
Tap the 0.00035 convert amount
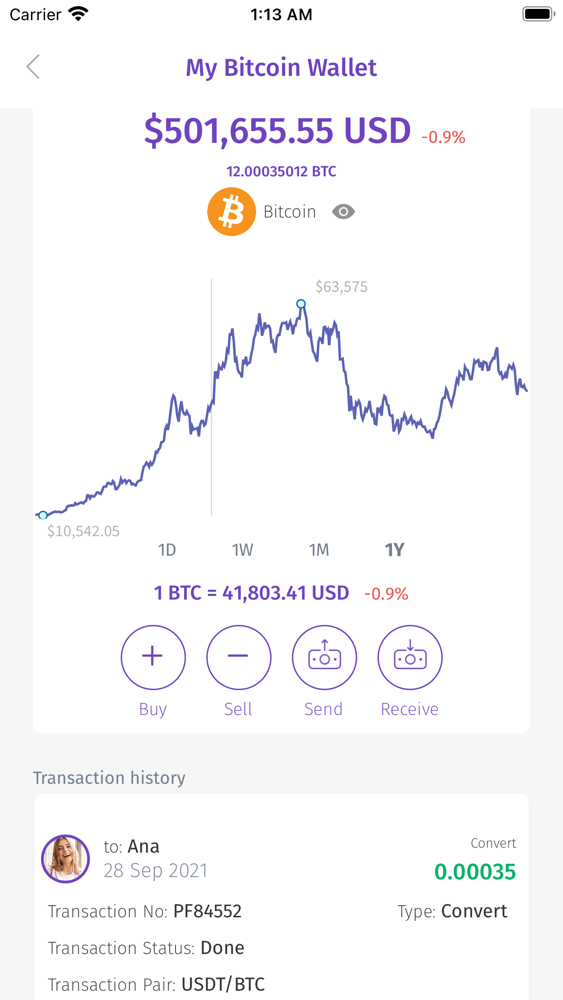coord(475,871)
